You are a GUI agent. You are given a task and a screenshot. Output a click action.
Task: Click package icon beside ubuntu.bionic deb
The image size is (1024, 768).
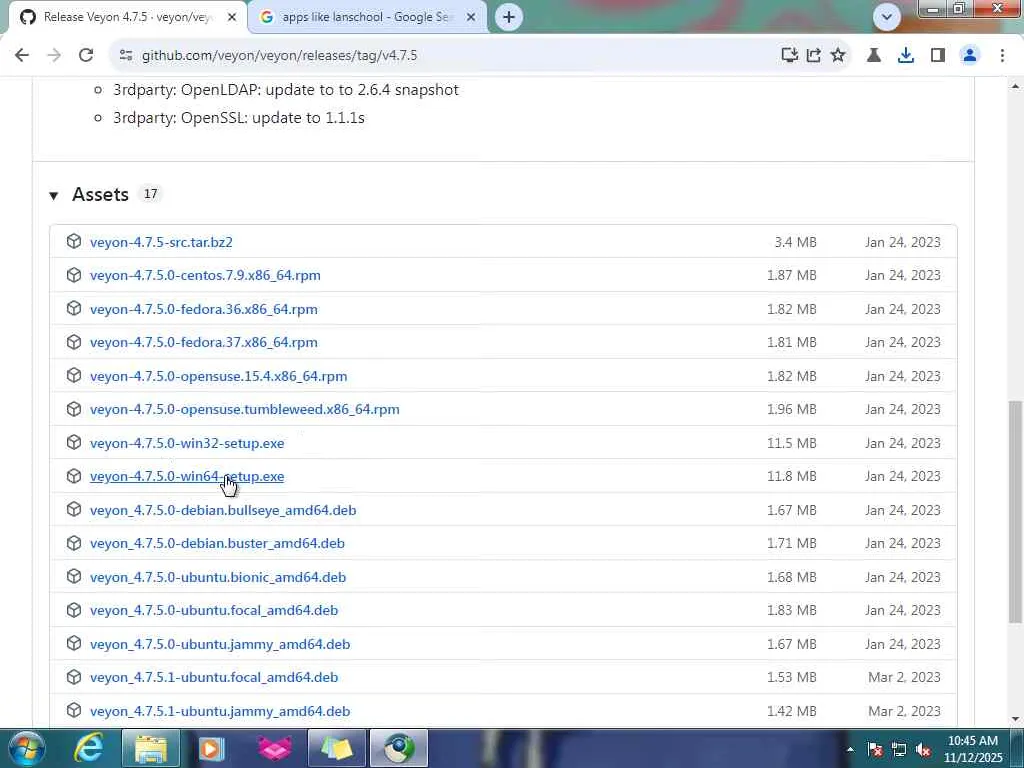point(74,577)
